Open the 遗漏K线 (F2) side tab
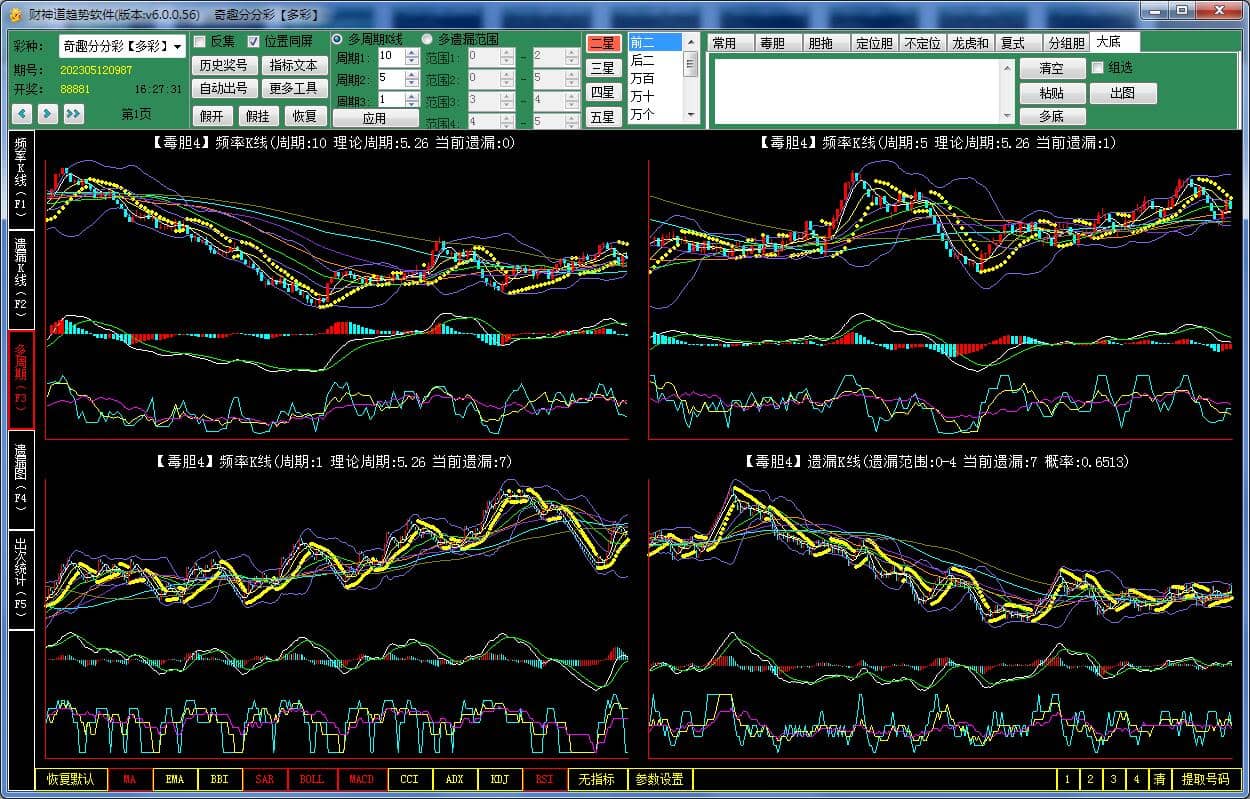Screen dimensions: 1250x799 pyautogui.click(x=21, y=280)
